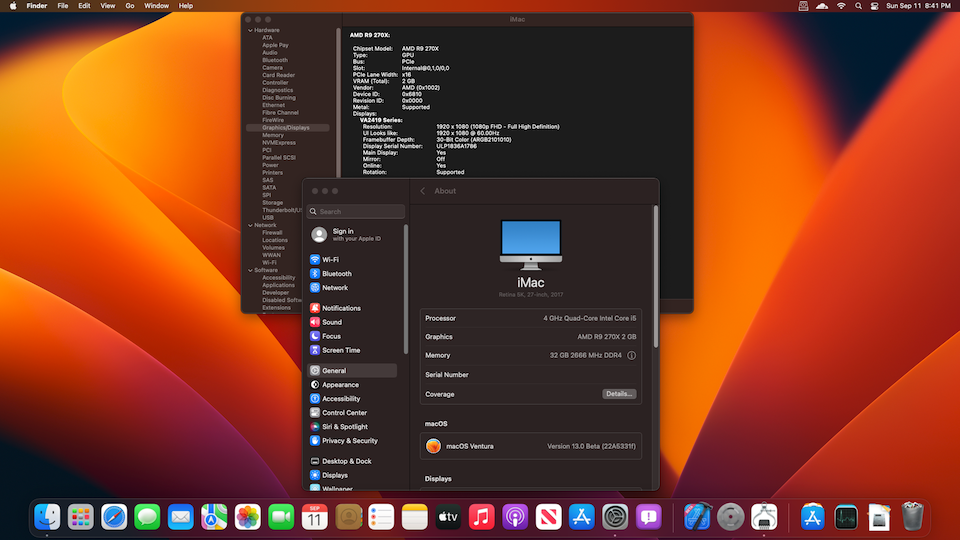Click the Coverage Details button
Image resolution: width=960 pixels, height=540 pixels.
[619, 394]
